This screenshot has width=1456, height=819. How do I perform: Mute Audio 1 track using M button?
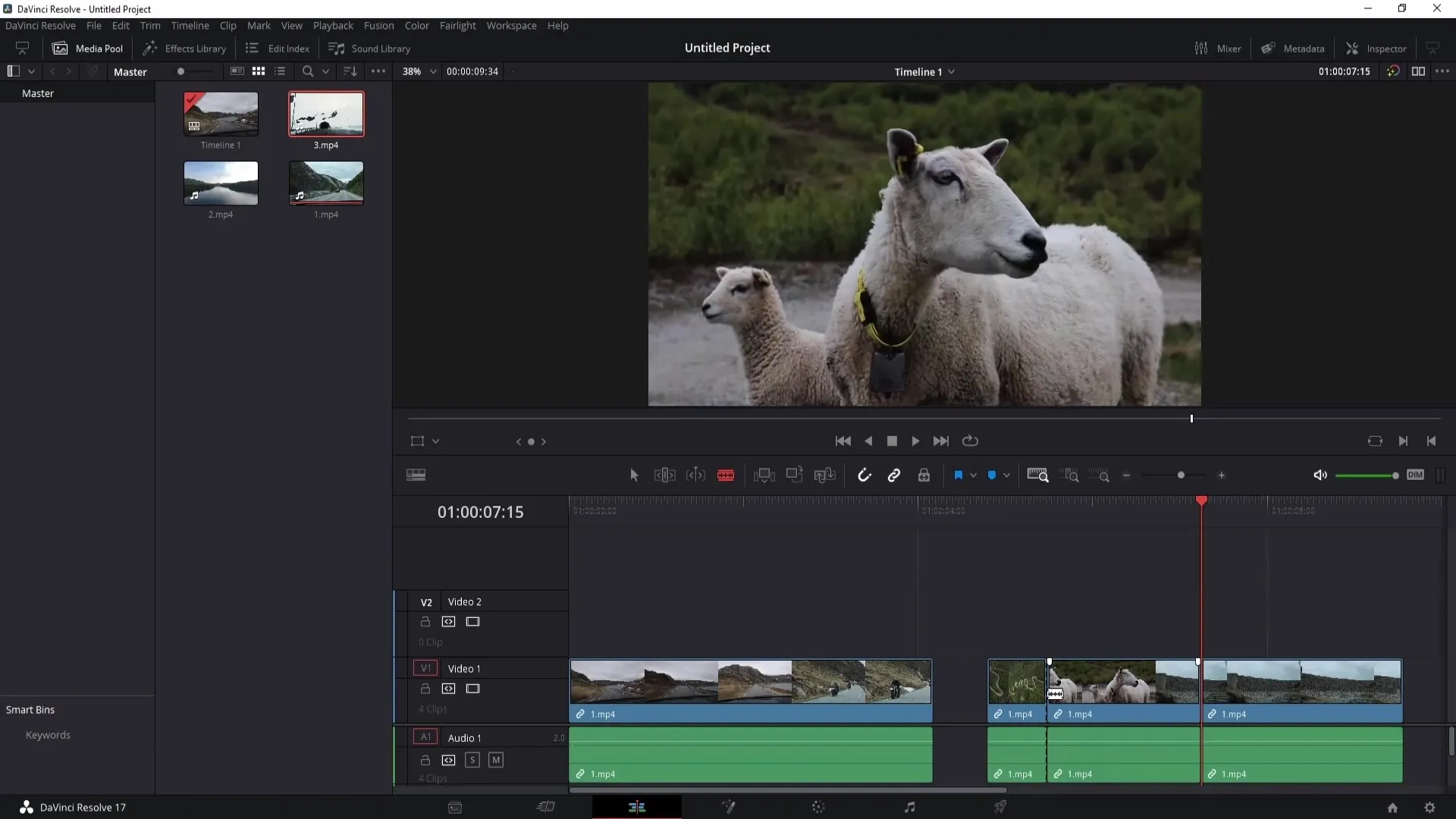coord(495,760)
